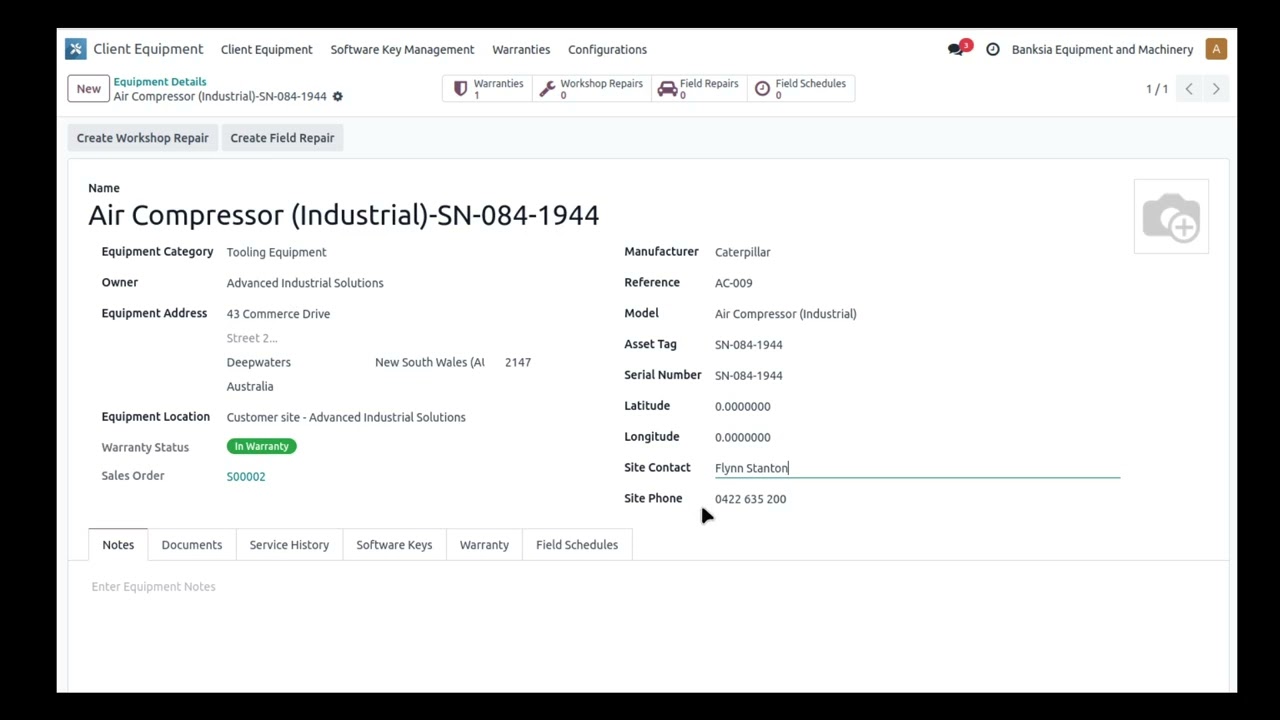Click the 1 / 1 pager counter
1280x720 pixels.
point(1157,89)
